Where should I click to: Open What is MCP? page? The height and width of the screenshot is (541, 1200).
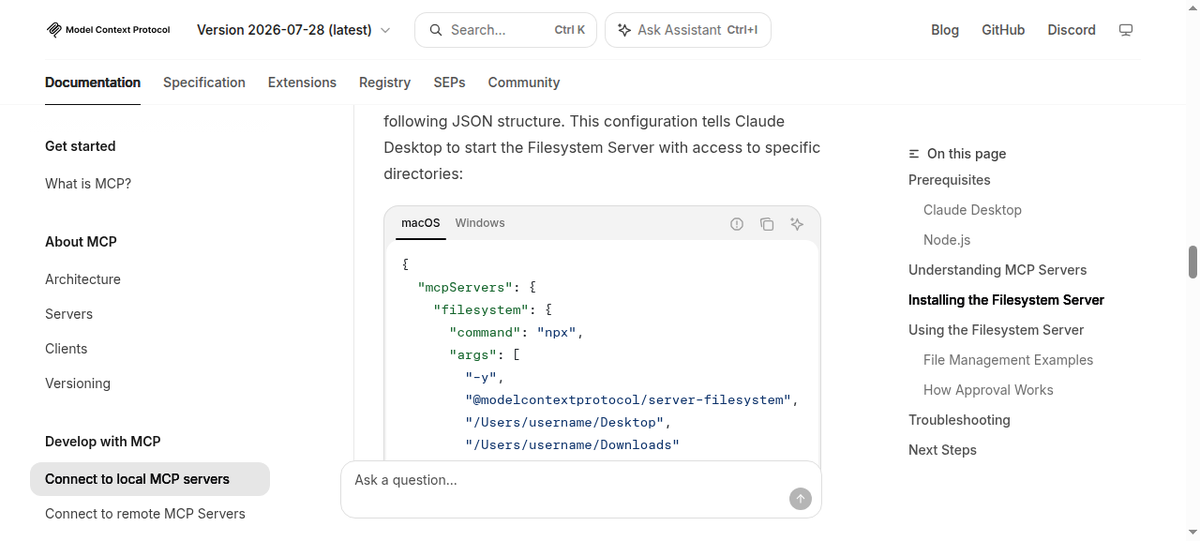pyautogui.click(x=88, y=184)
